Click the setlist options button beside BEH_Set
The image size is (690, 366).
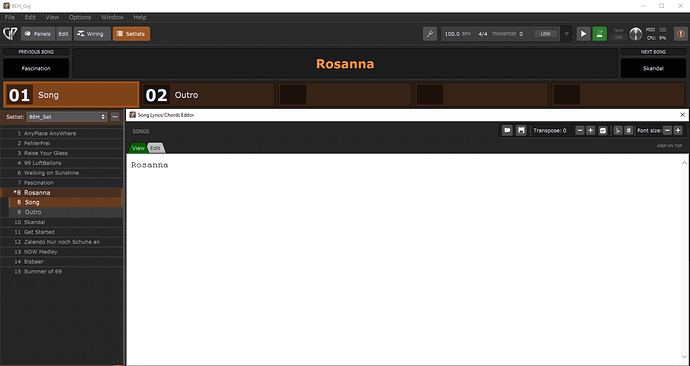115,117
